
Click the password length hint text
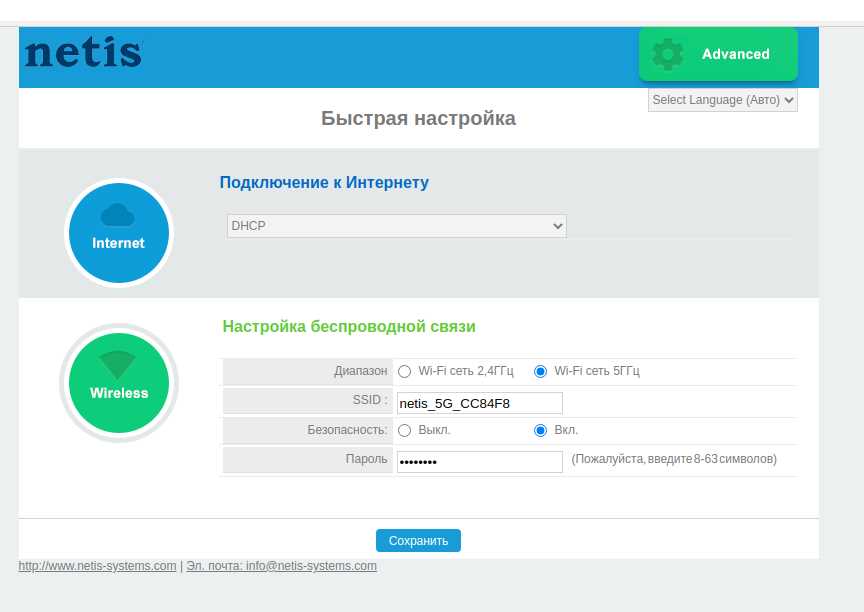674,459
